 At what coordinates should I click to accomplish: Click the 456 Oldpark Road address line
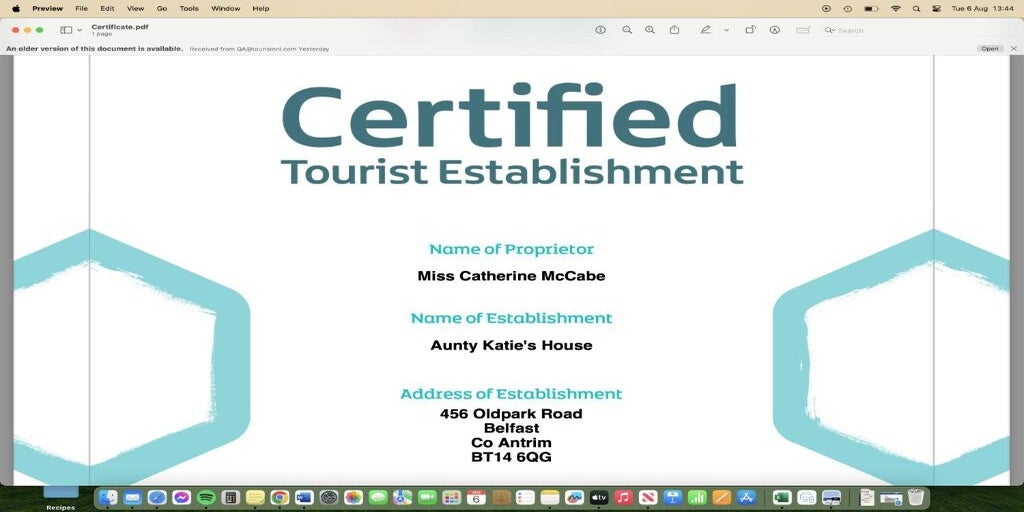tap(511, 413)
